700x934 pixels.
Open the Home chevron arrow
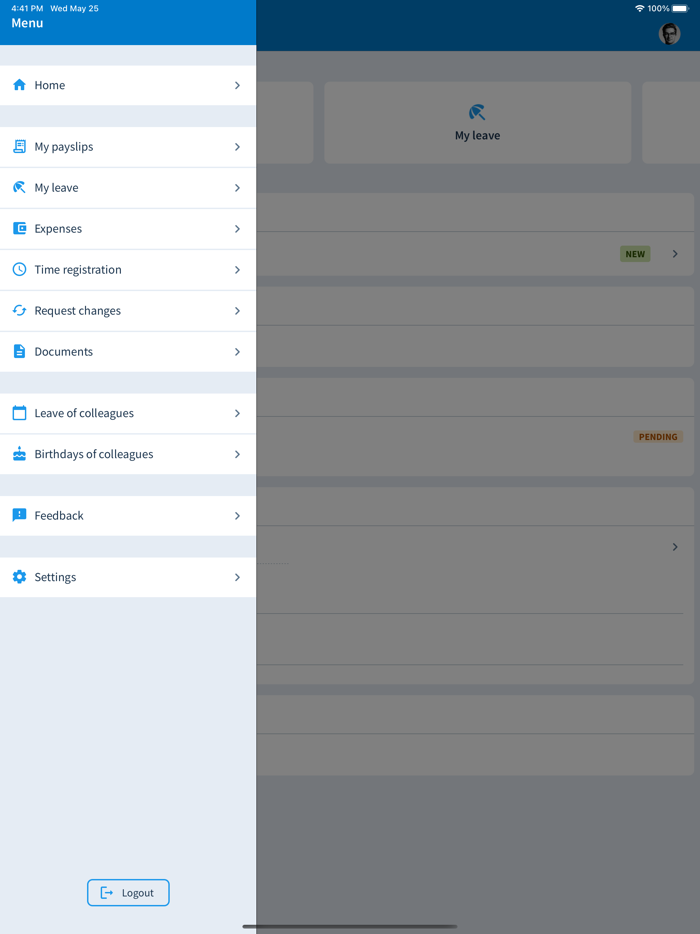[x=237, y=85]
